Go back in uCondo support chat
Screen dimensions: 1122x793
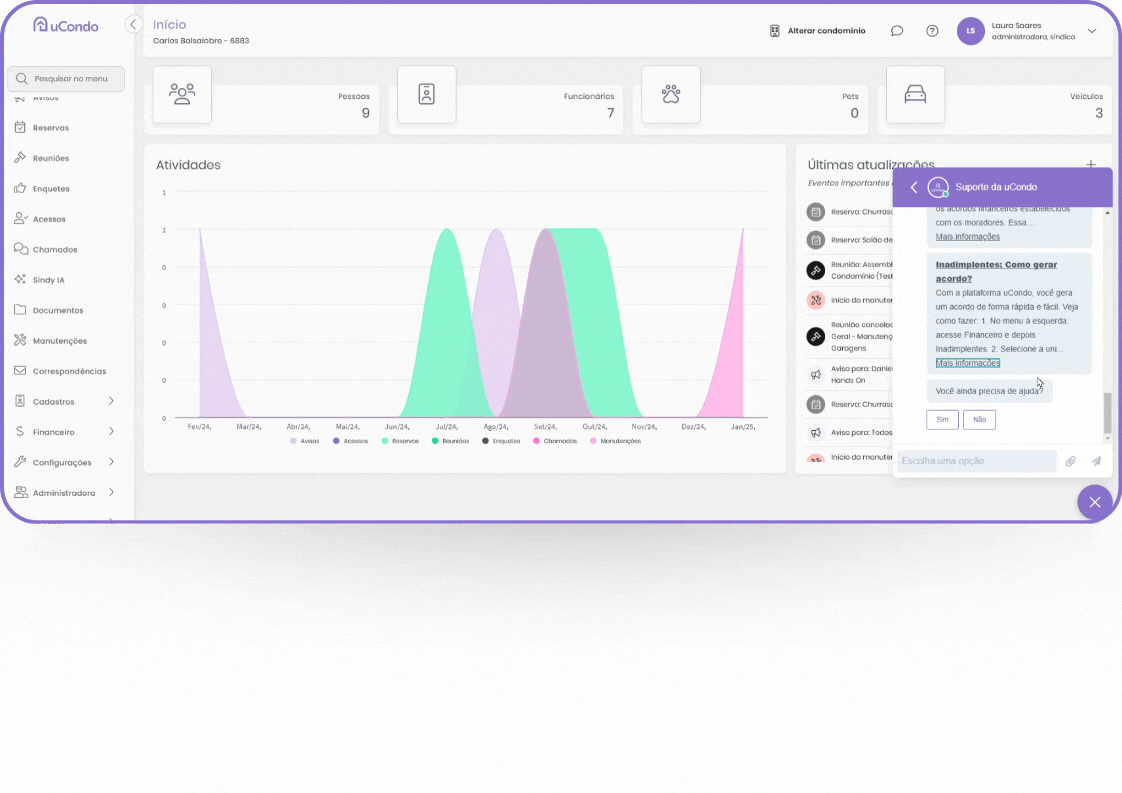(x=913, y=187)
